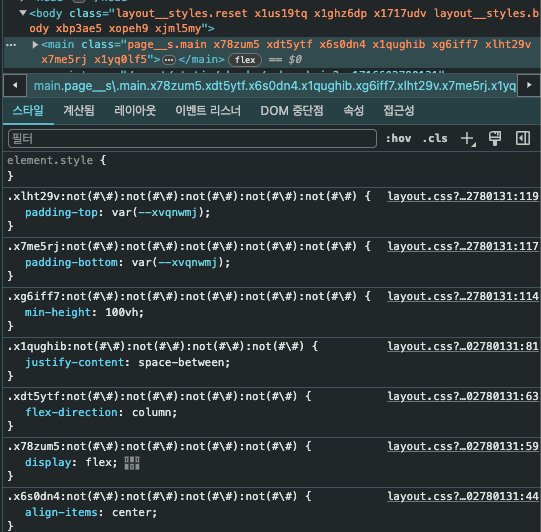Toggle the .cls class editor
Screen dimensions: 541x532
tap(435, 138)
